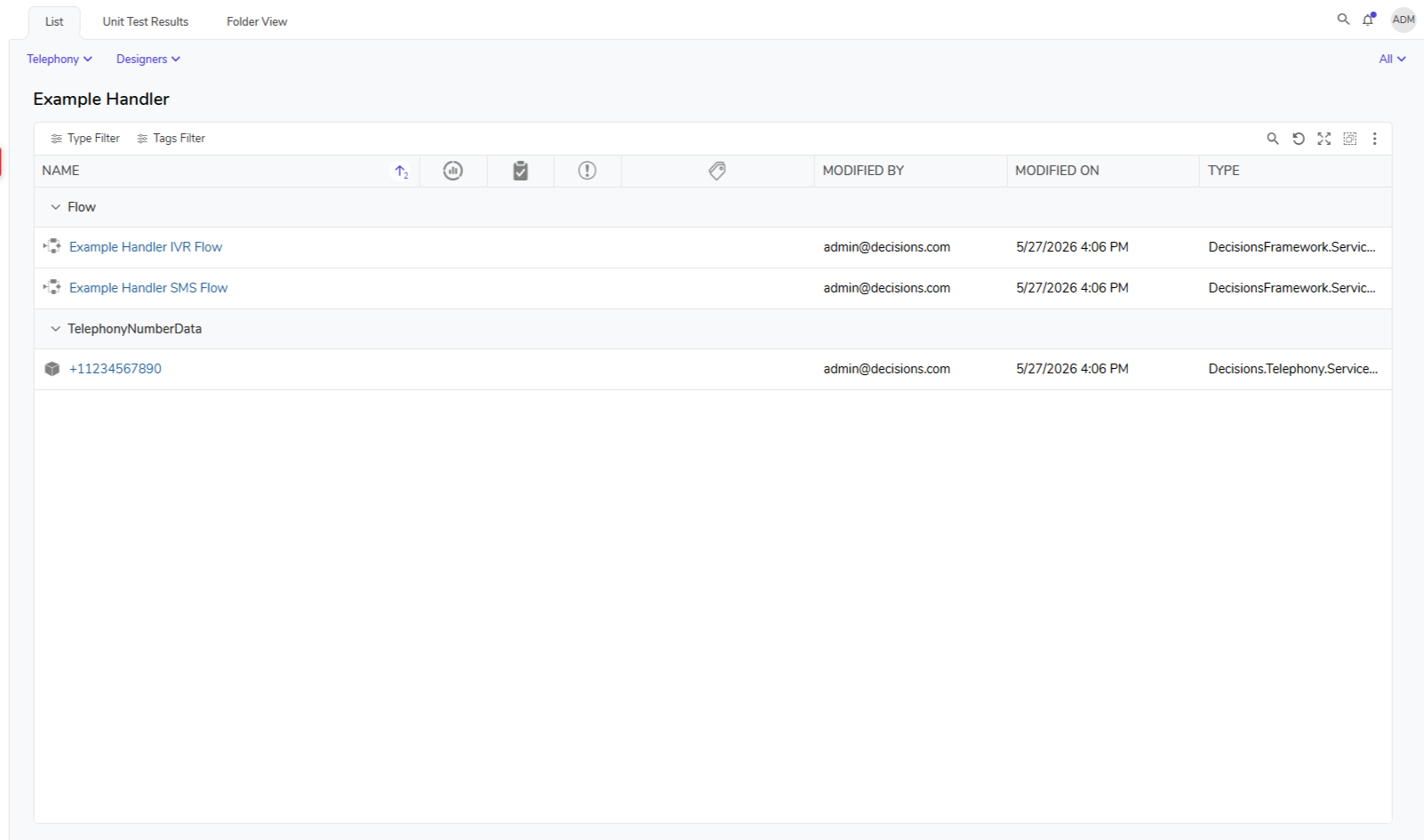Click the modified date in +11234567890 row

(x=1072, y=369)
